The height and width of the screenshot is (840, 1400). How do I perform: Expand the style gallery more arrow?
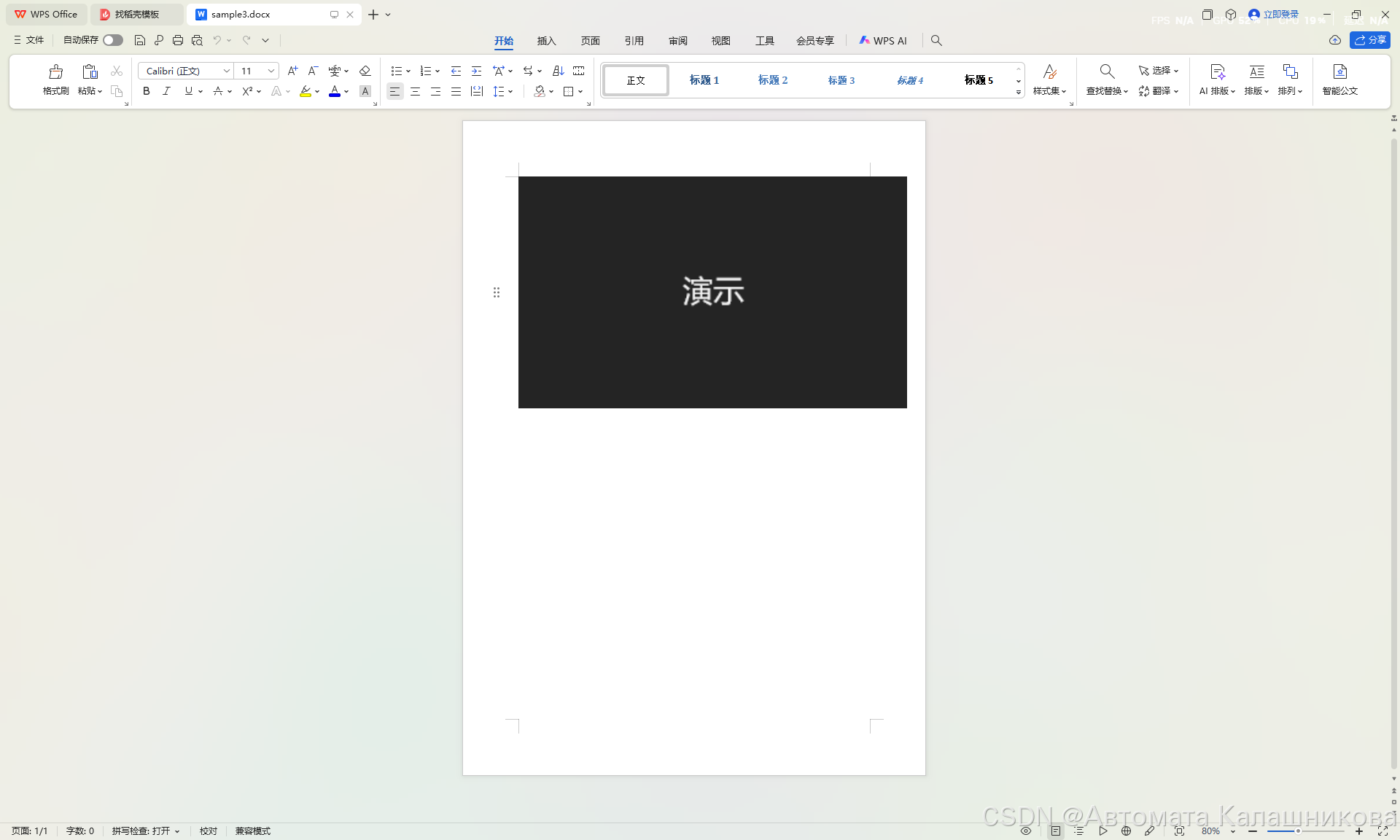(1019, 92)
